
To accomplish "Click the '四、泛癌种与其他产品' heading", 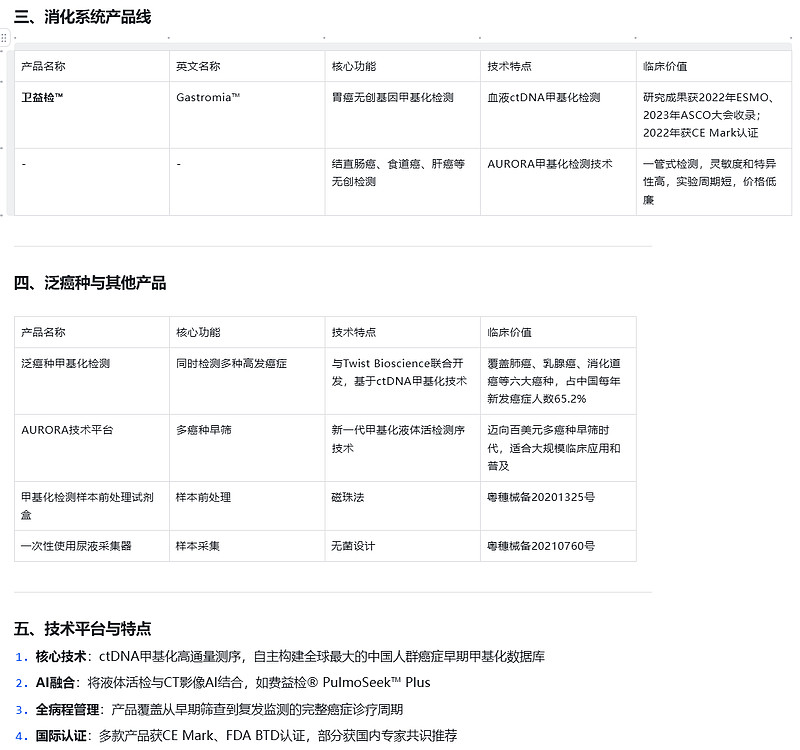I will click(x=90, y=283).
